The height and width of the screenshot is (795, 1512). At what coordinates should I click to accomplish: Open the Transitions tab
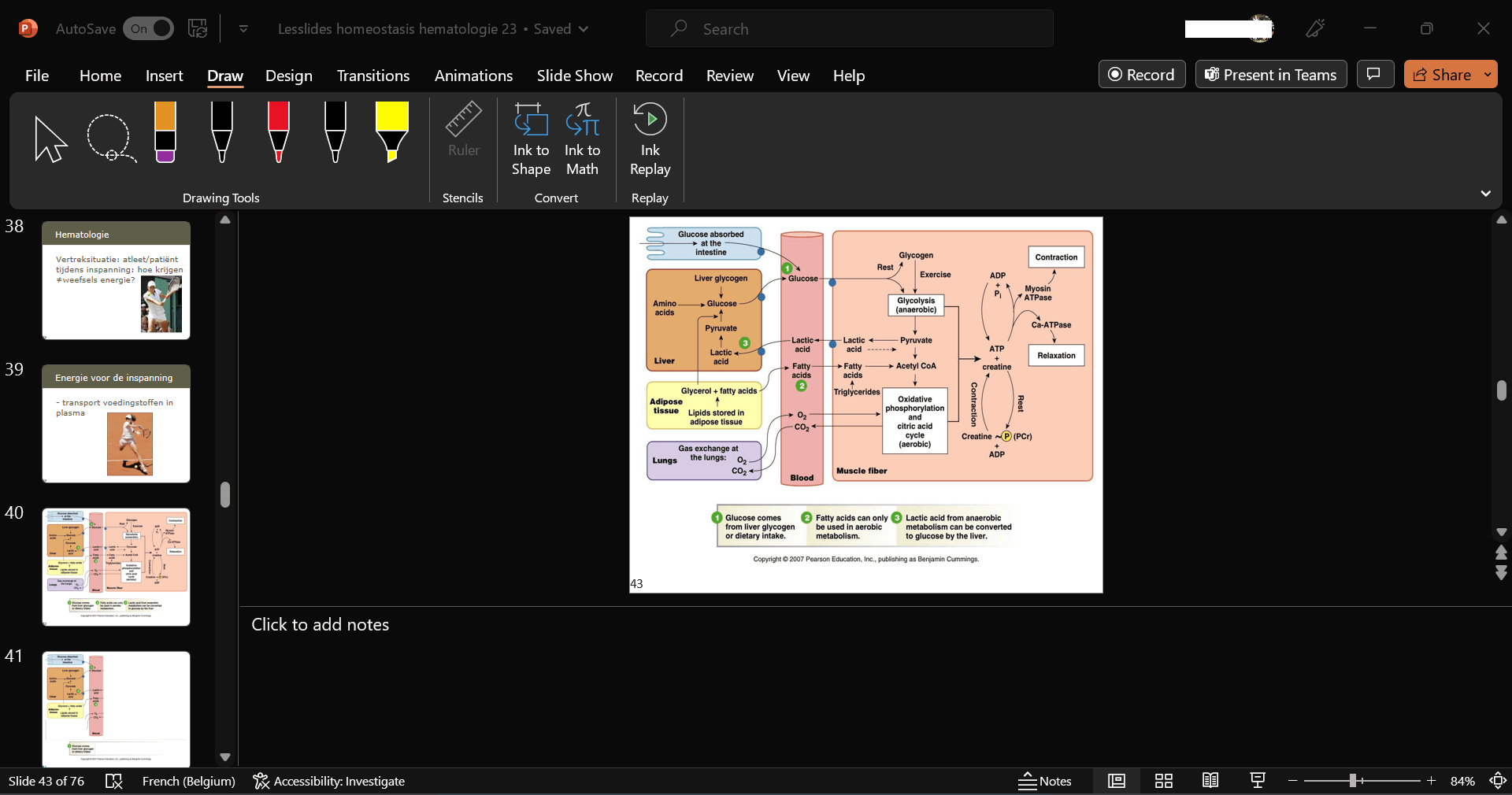(373, 76)
